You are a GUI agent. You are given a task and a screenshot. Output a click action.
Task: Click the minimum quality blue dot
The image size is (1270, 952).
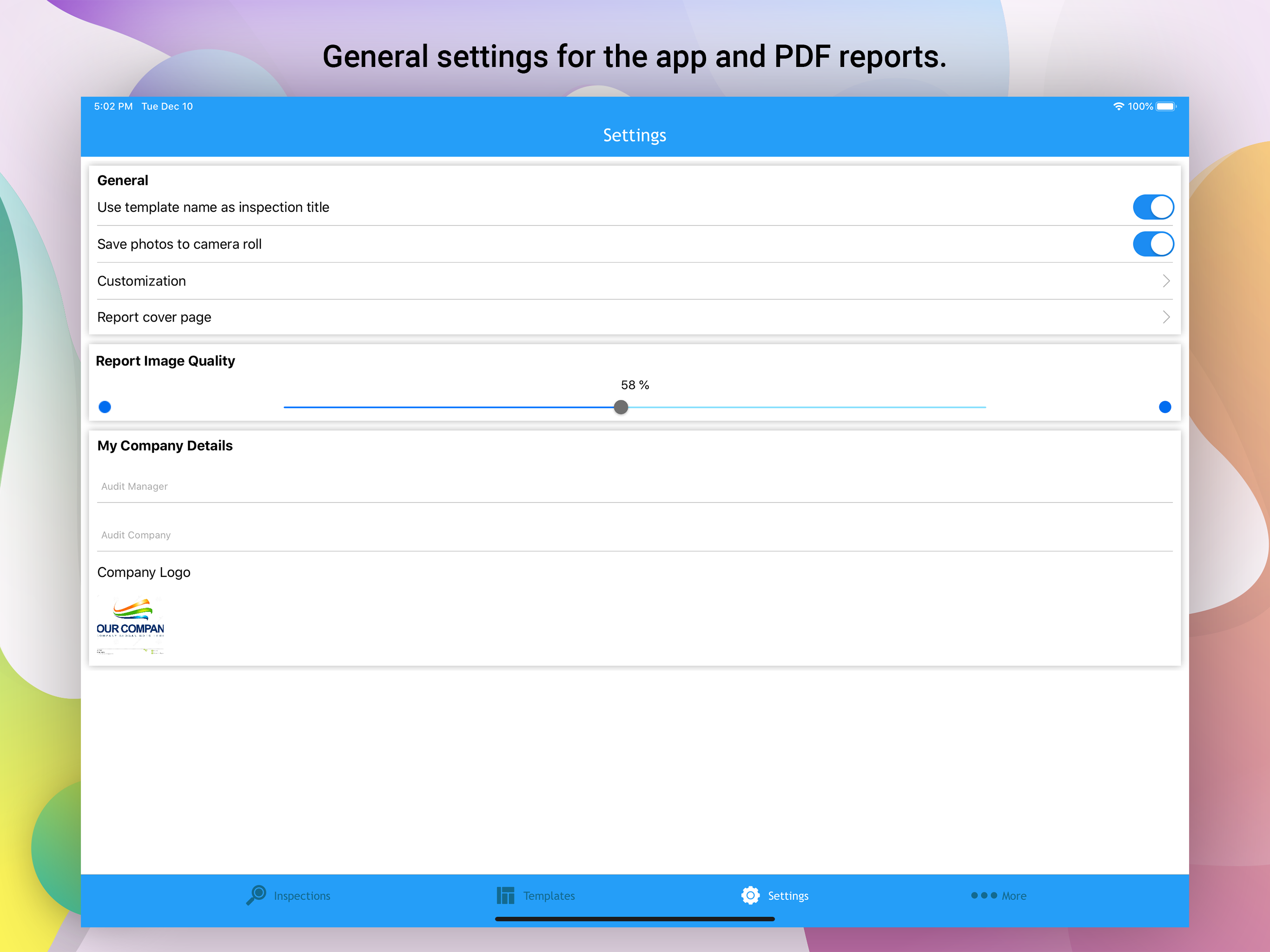click(x=105, y=407)
